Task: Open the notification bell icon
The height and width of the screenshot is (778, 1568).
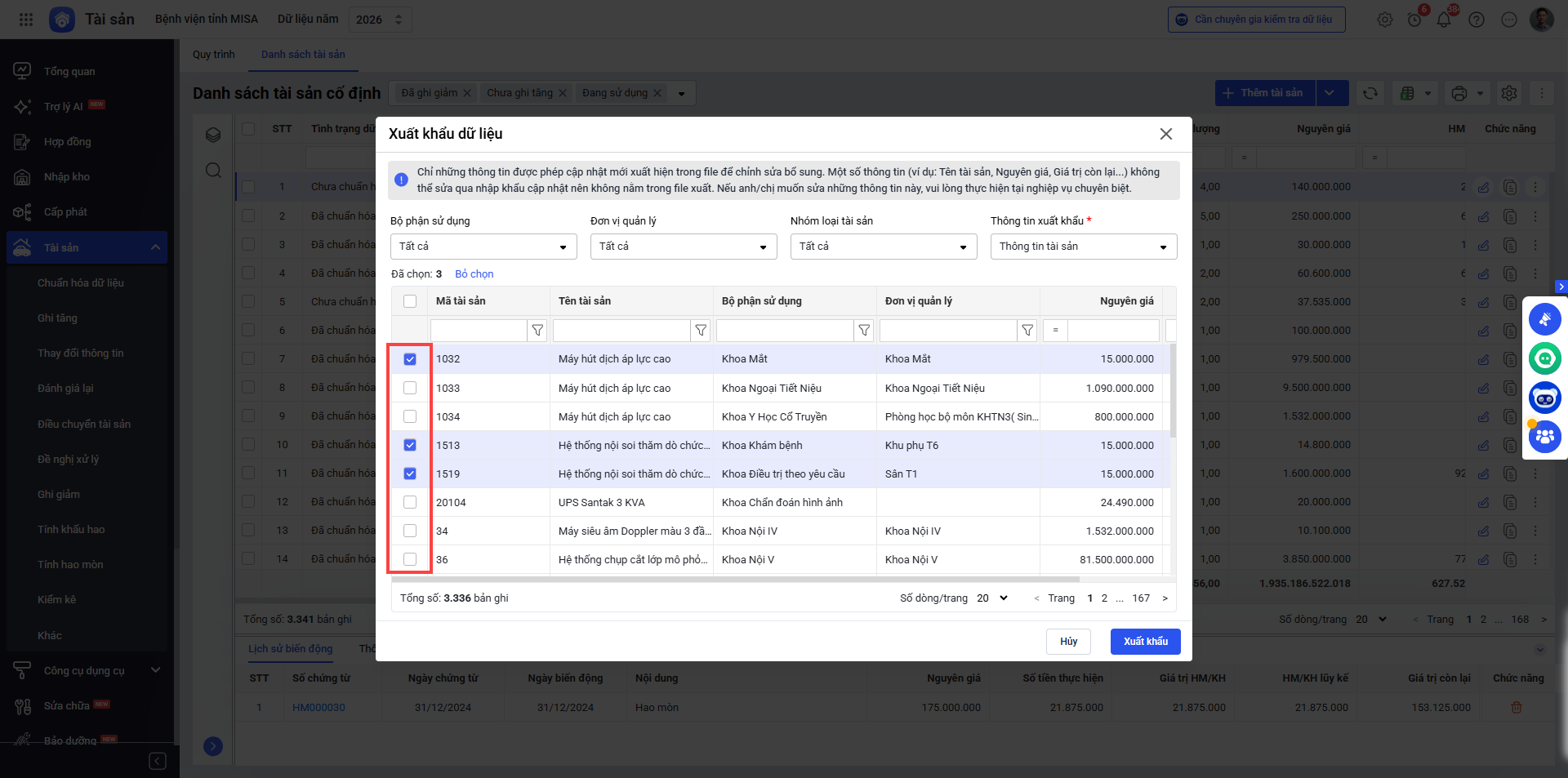Action: [1444, 20]
